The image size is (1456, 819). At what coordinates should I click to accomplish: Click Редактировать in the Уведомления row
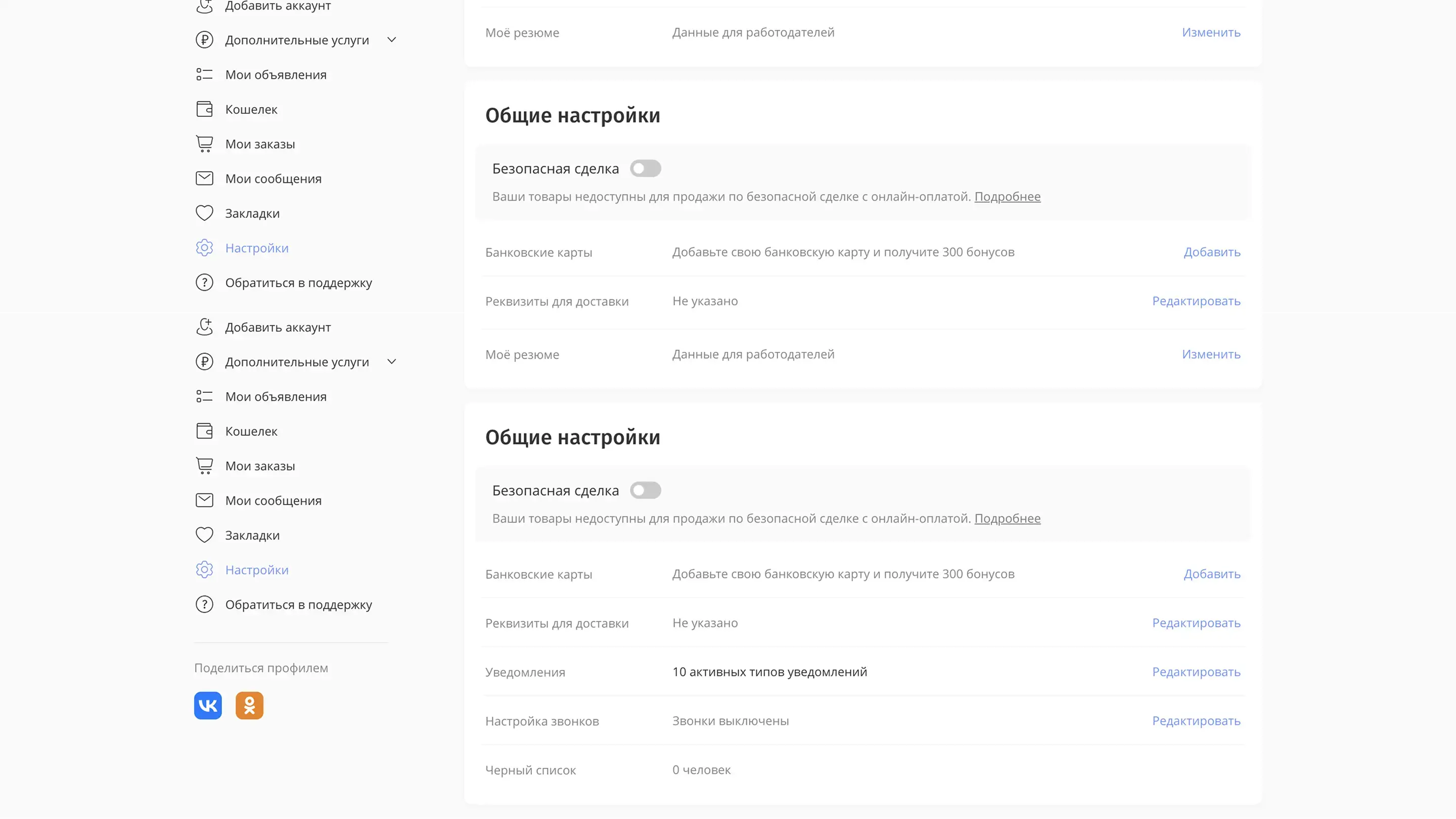point(1196,671)
